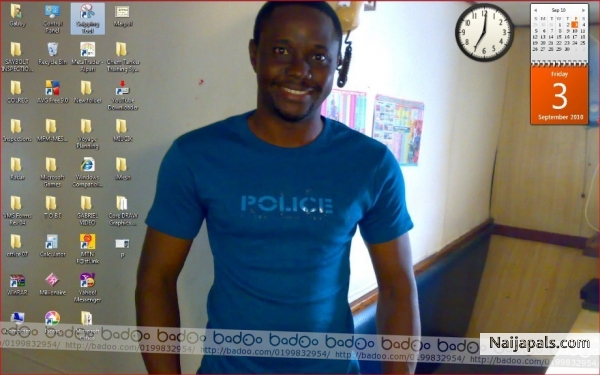Open the Microsoft Office folder
The image size is (600, 375).
pyautogui.click(x=87, y=325)
